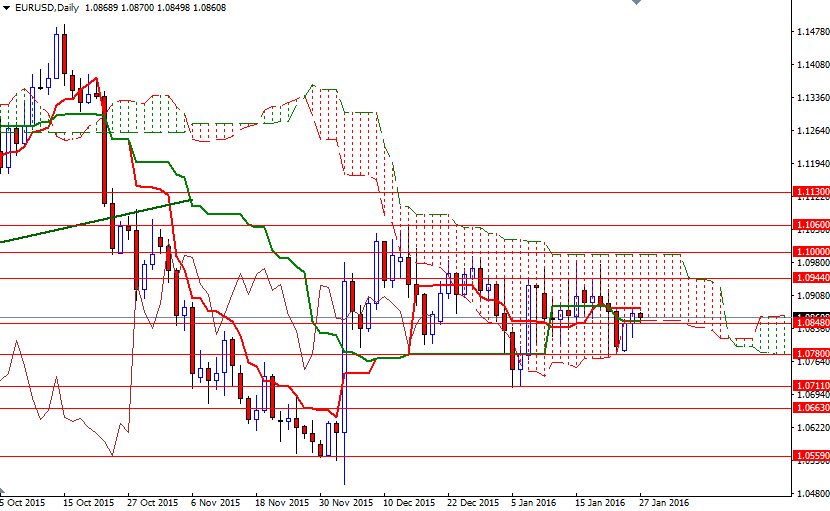The image size is (830, 511).
Task: Click the OHLC values 1.08689 1.08700 1.08498 1.08608
Action: tap(155, 8)
